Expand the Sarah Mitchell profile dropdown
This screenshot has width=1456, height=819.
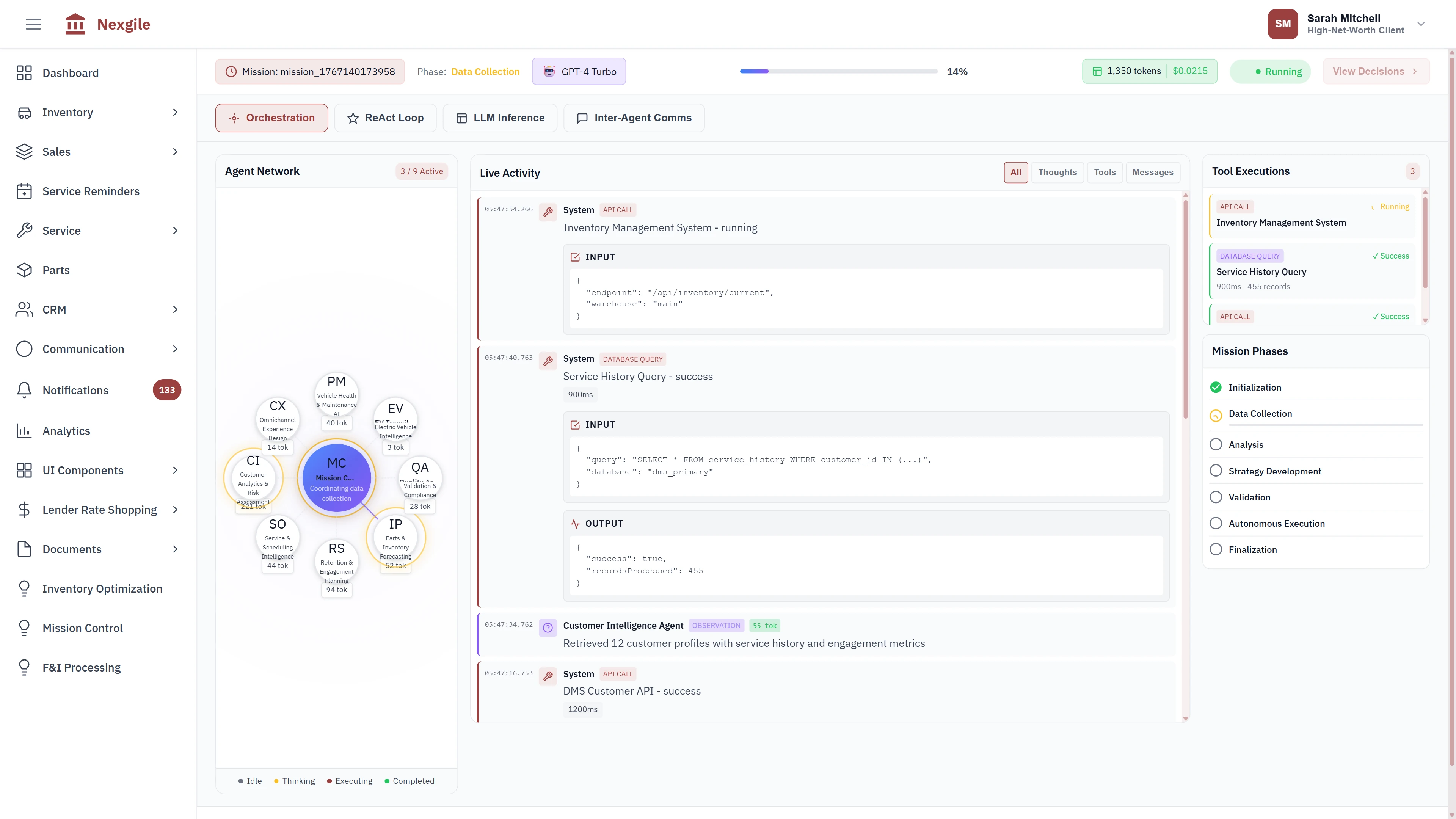point(1420,24)
